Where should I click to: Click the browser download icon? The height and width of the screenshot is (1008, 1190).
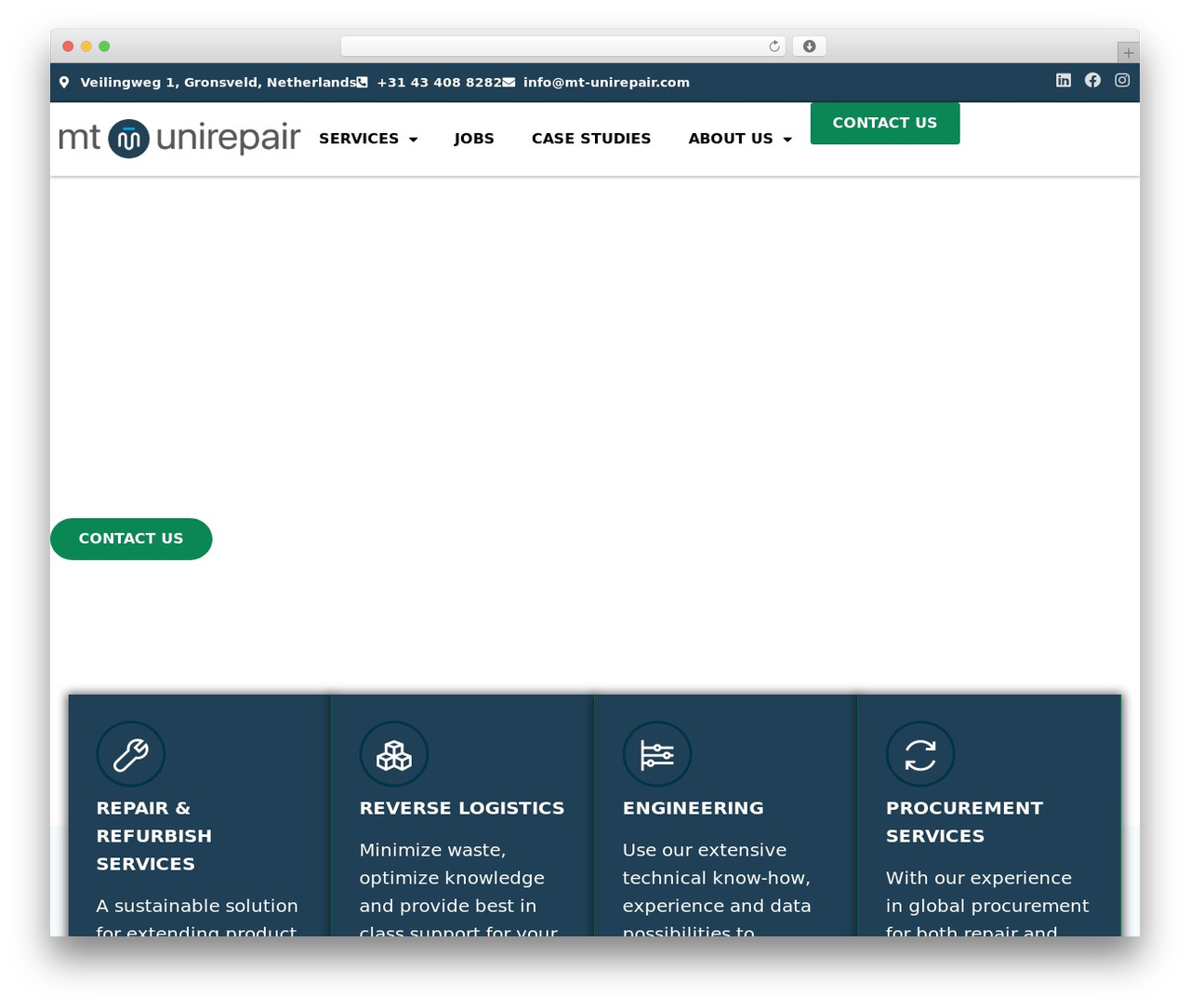pyautogui.click(x=809, y=46)
